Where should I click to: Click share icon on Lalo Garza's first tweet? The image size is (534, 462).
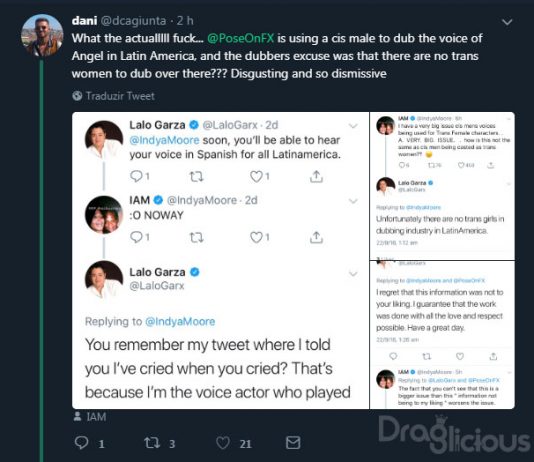point(316,176)
